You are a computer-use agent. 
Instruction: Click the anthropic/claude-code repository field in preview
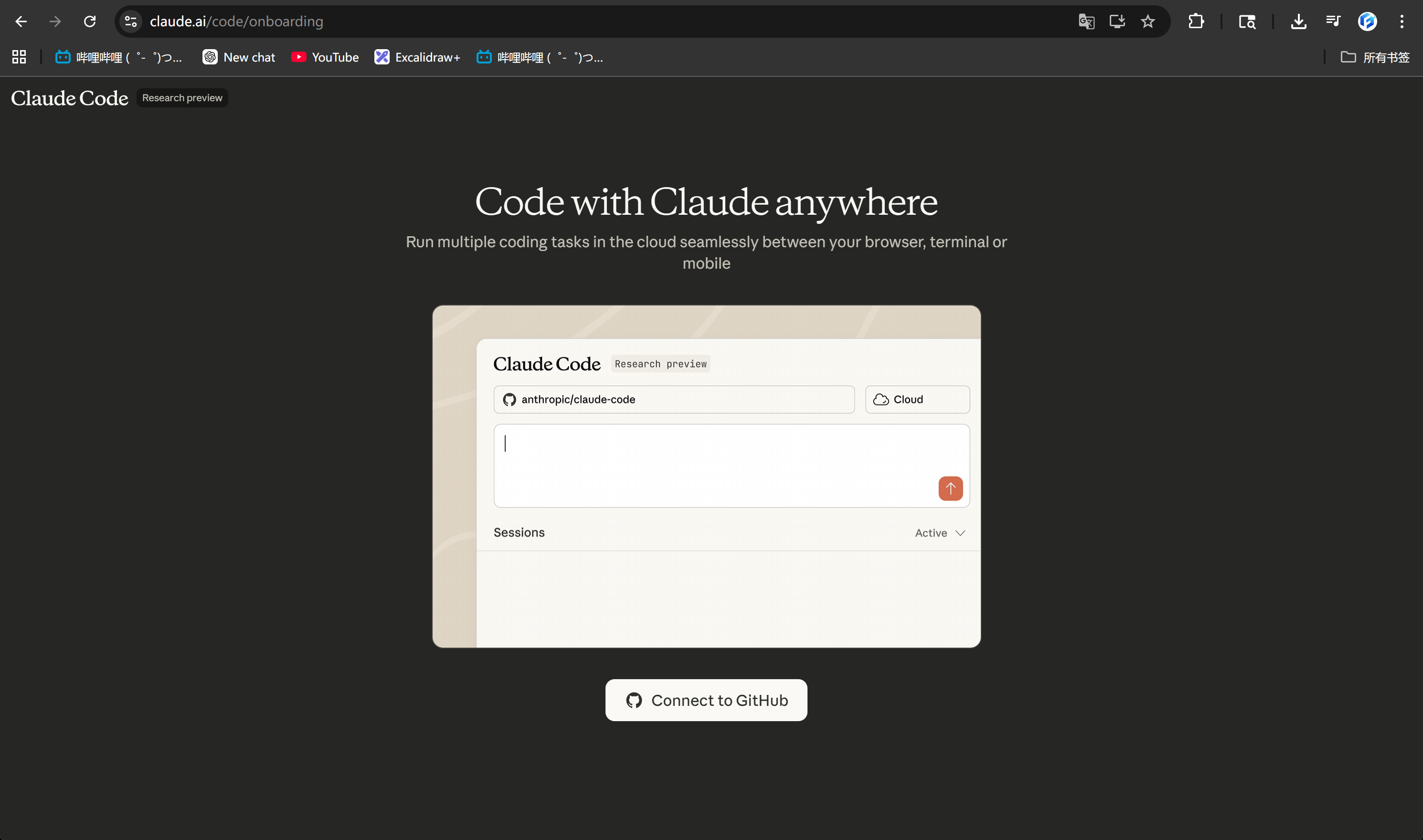(674, 399)
